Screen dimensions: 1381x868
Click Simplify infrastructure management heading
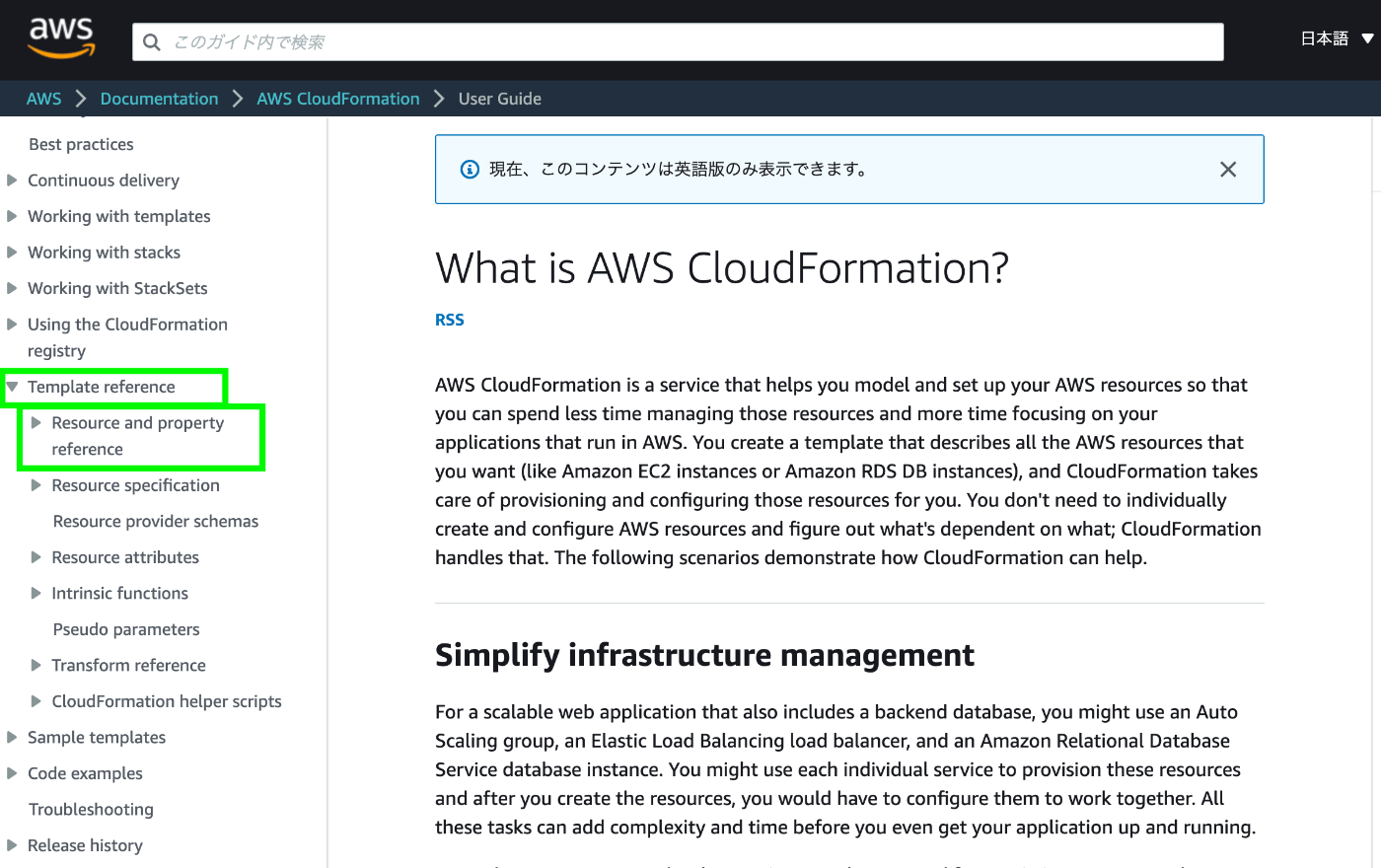coord(704,655)
